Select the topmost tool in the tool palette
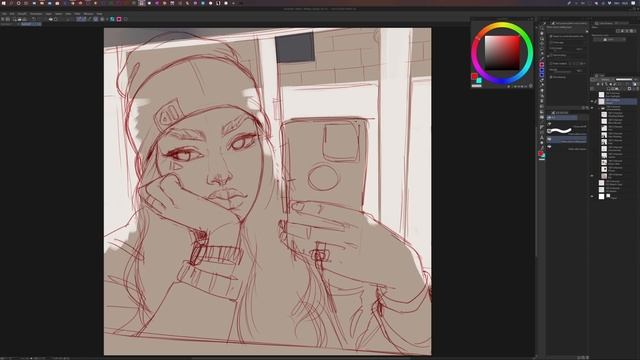The image size is (640, 360). pyautogui.click(x=542, y=27)
